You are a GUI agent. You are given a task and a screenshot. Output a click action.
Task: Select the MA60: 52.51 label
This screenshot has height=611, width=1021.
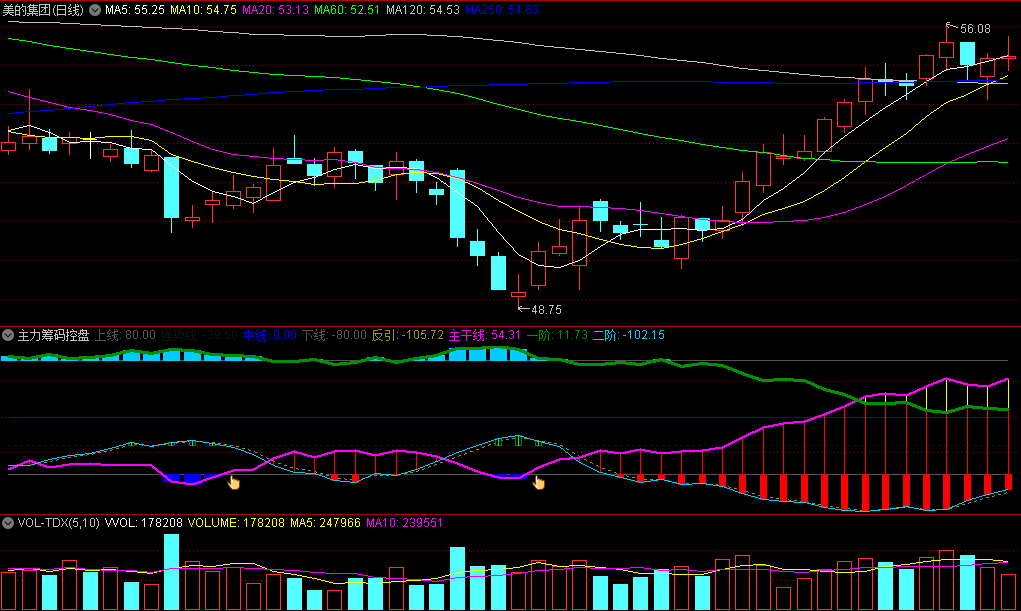pos(347,10)
